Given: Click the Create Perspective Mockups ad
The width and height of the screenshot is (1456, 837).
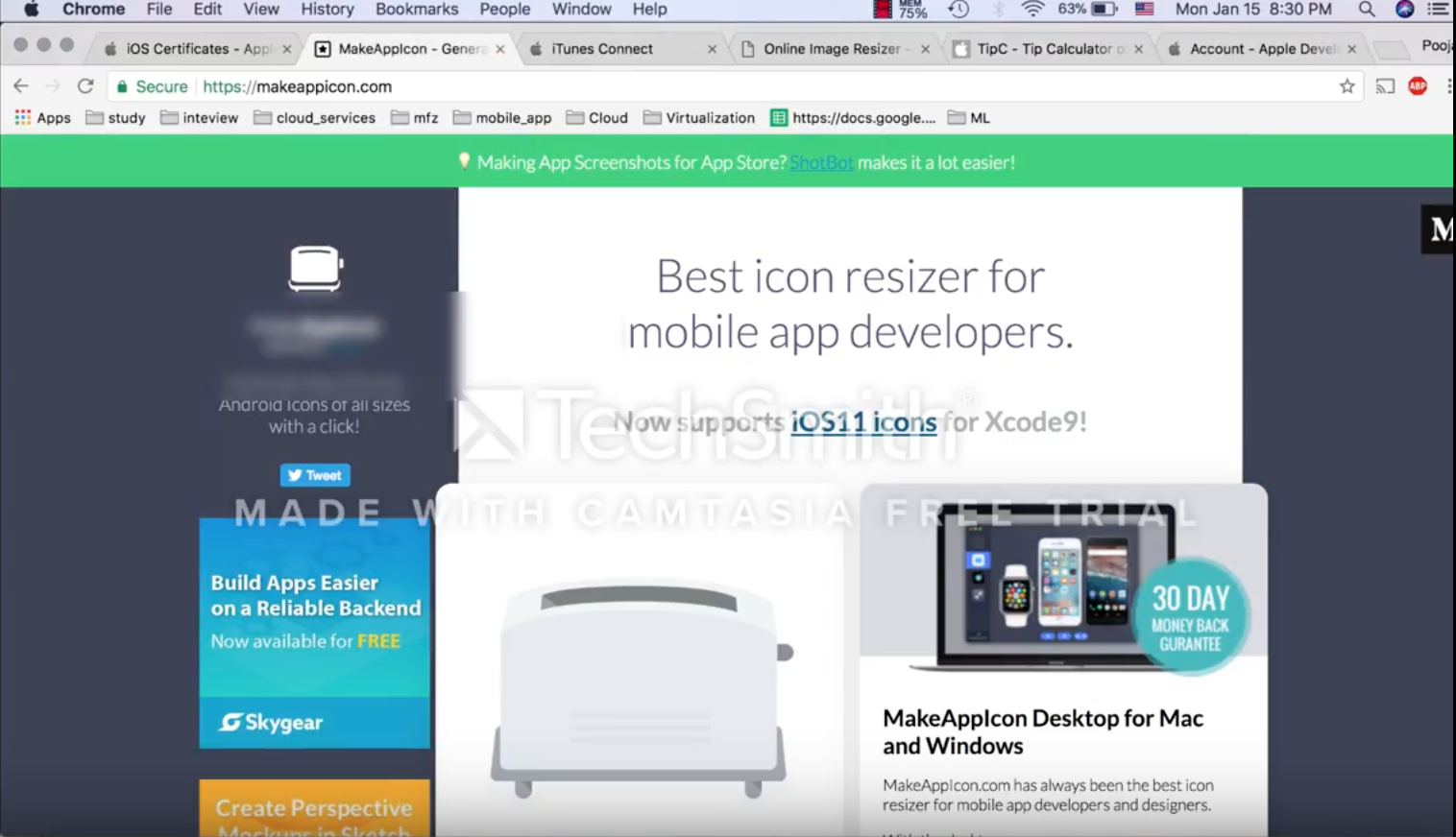Looking at the screenshot, I should (314, 808).
